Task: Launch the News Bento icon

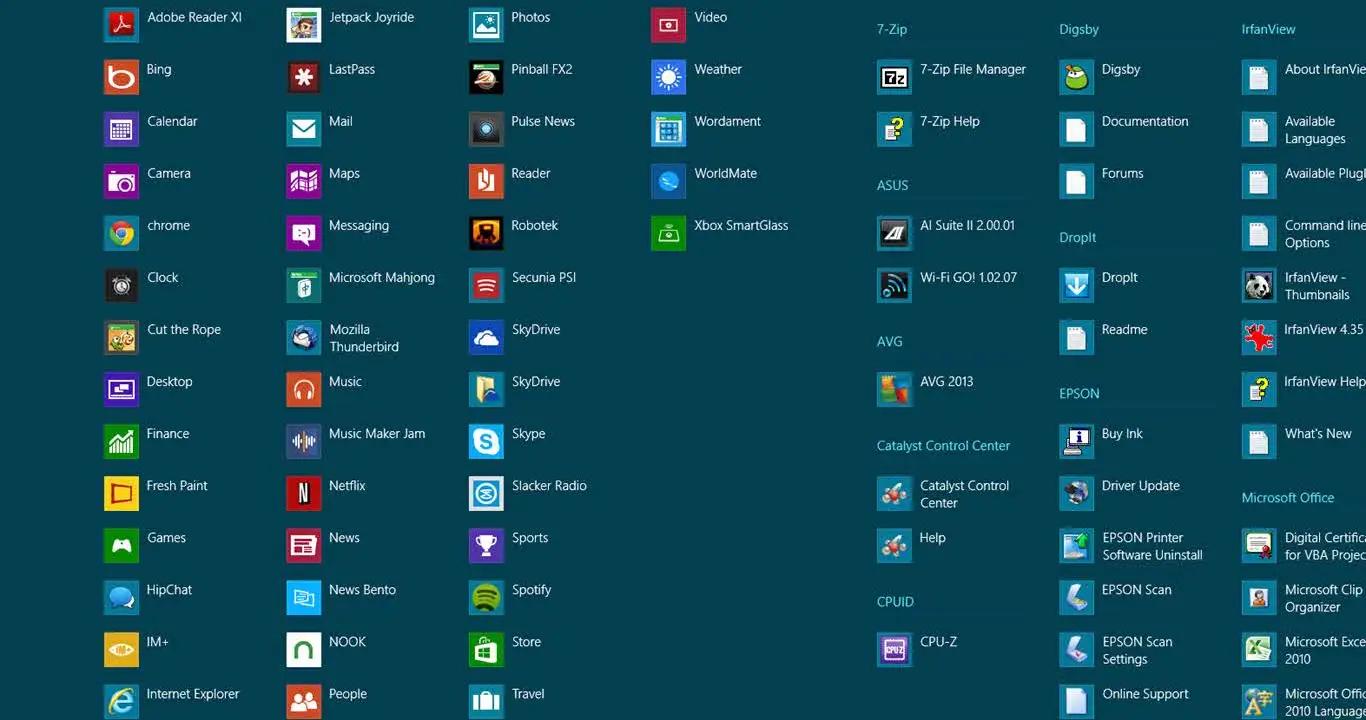Action: click(x=304, y=597)
